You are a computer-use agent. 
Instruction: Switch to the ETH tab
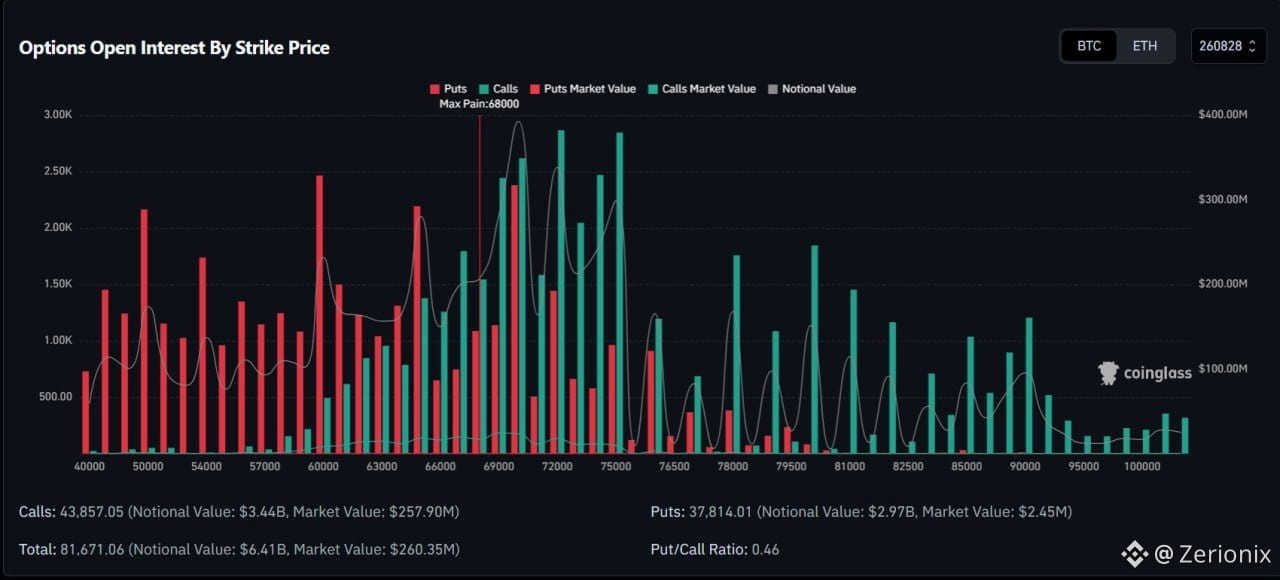[1145, 46]
